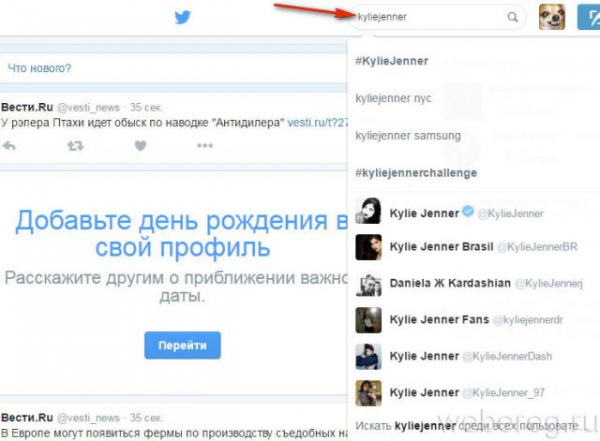Screen dimensions: 600x441
Task: Open the @KylieJenner_97 account suggestion
Action: click(x=474, y=393)
